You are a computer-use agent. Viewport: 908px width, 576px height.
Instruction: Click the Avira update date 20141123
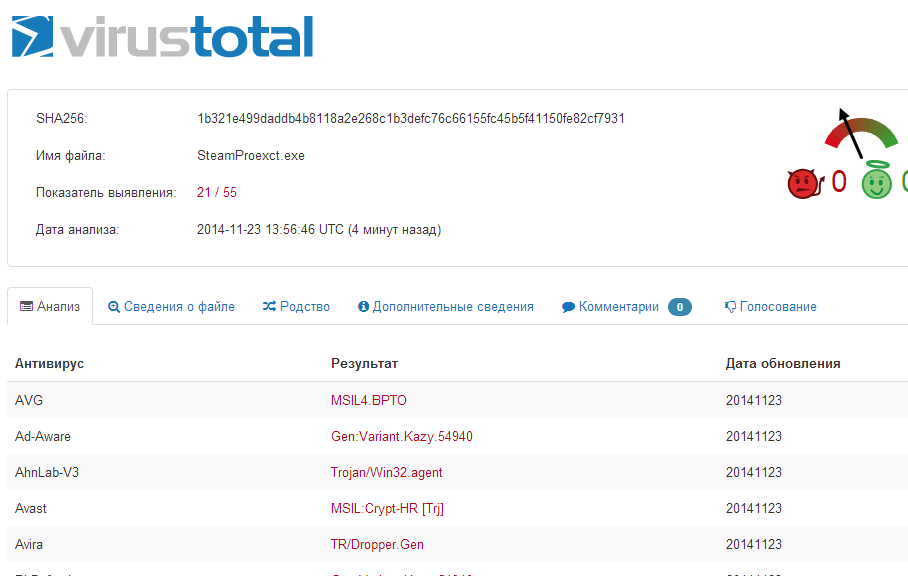click(754, 544)
